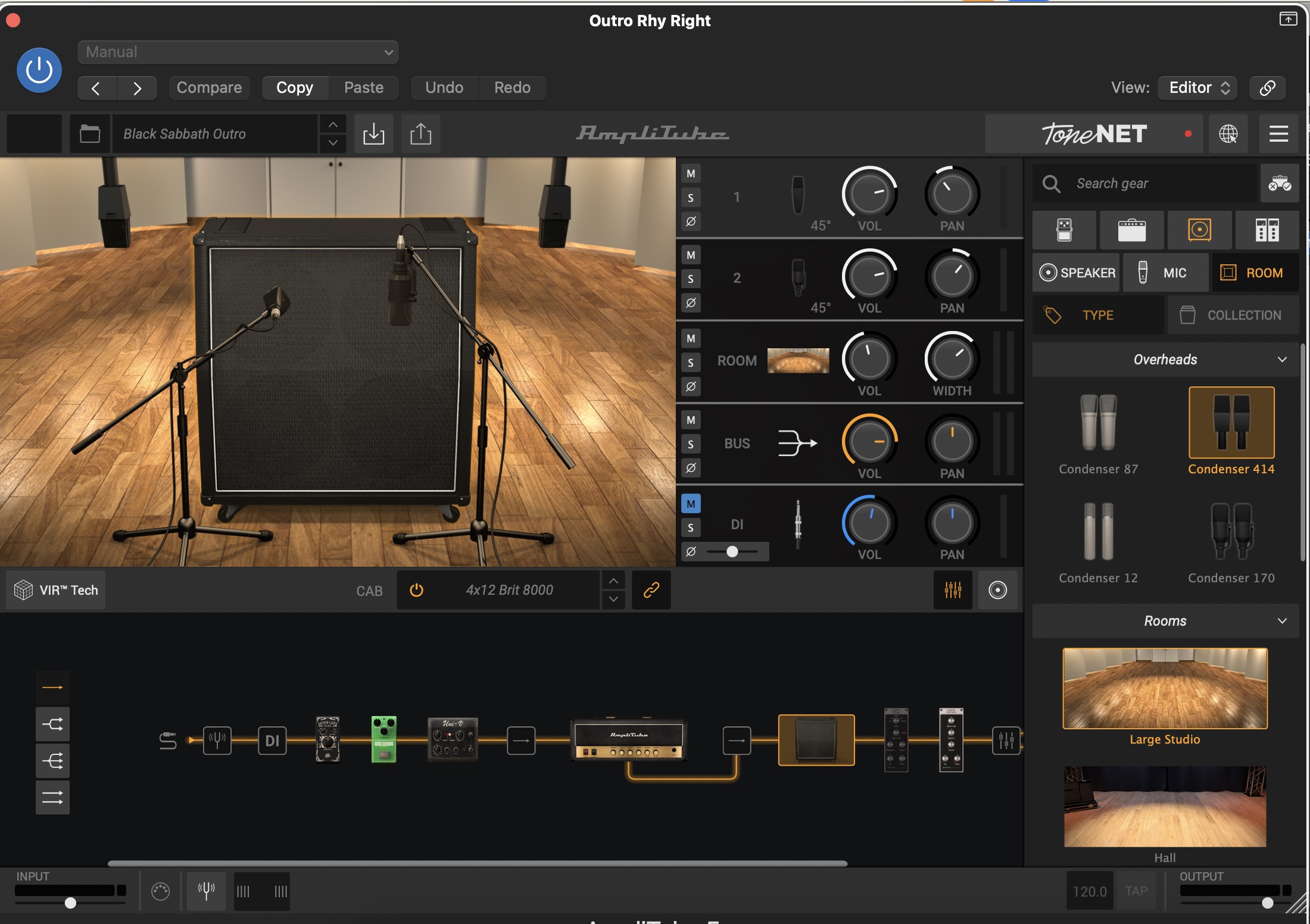
Task: Open the View Editor dropdown
Action: click(1198, 88)
